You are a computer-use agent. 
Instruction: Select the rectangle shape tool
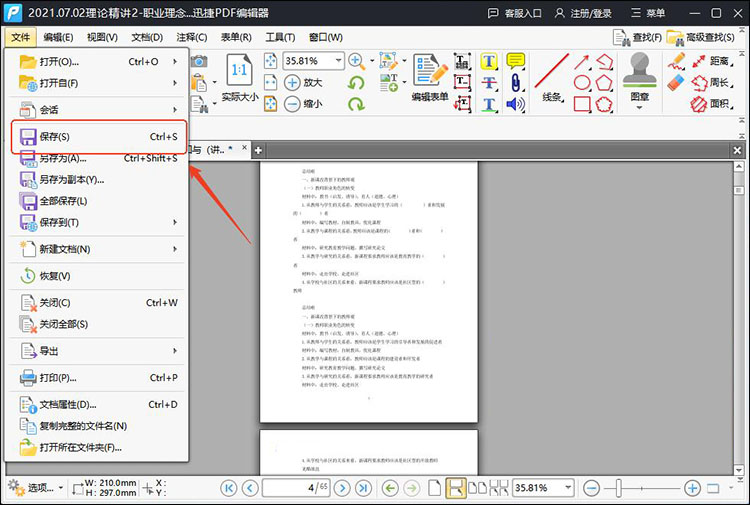pyautogui.click(x=582, y=104)
